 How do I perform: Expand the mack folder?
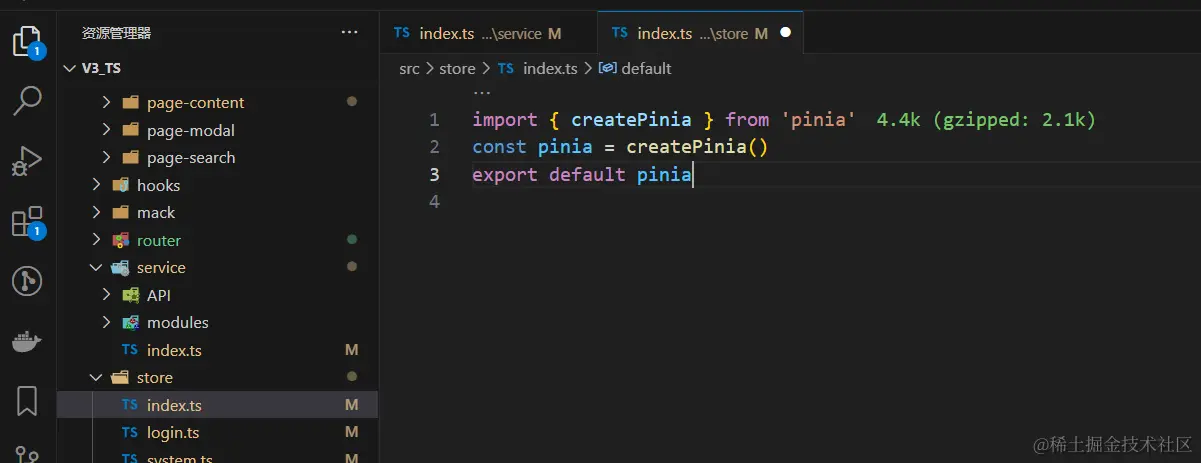click(96, 212)
